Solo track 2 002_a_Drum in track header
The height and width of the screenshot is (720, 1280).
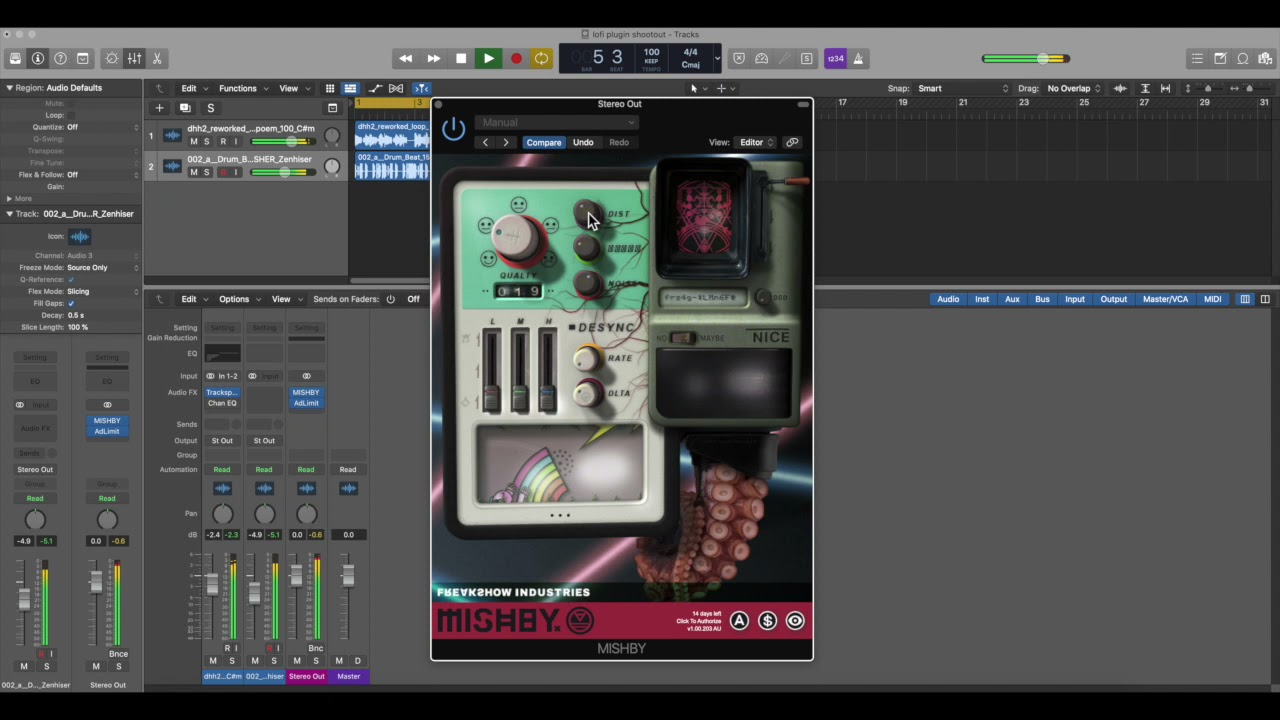pyautogui.click(x=207, y=172)
